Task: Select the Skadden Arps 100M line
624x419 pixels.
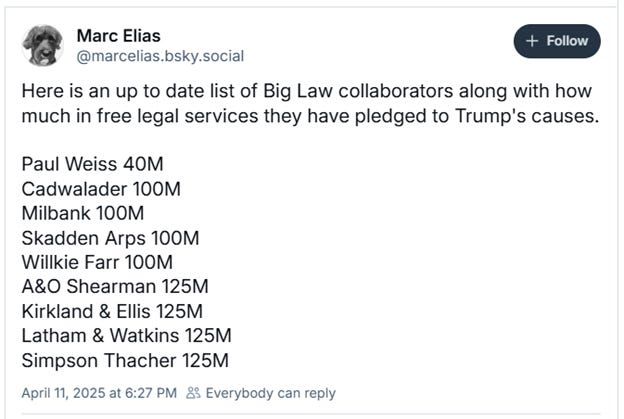Action: coord(110,238)
